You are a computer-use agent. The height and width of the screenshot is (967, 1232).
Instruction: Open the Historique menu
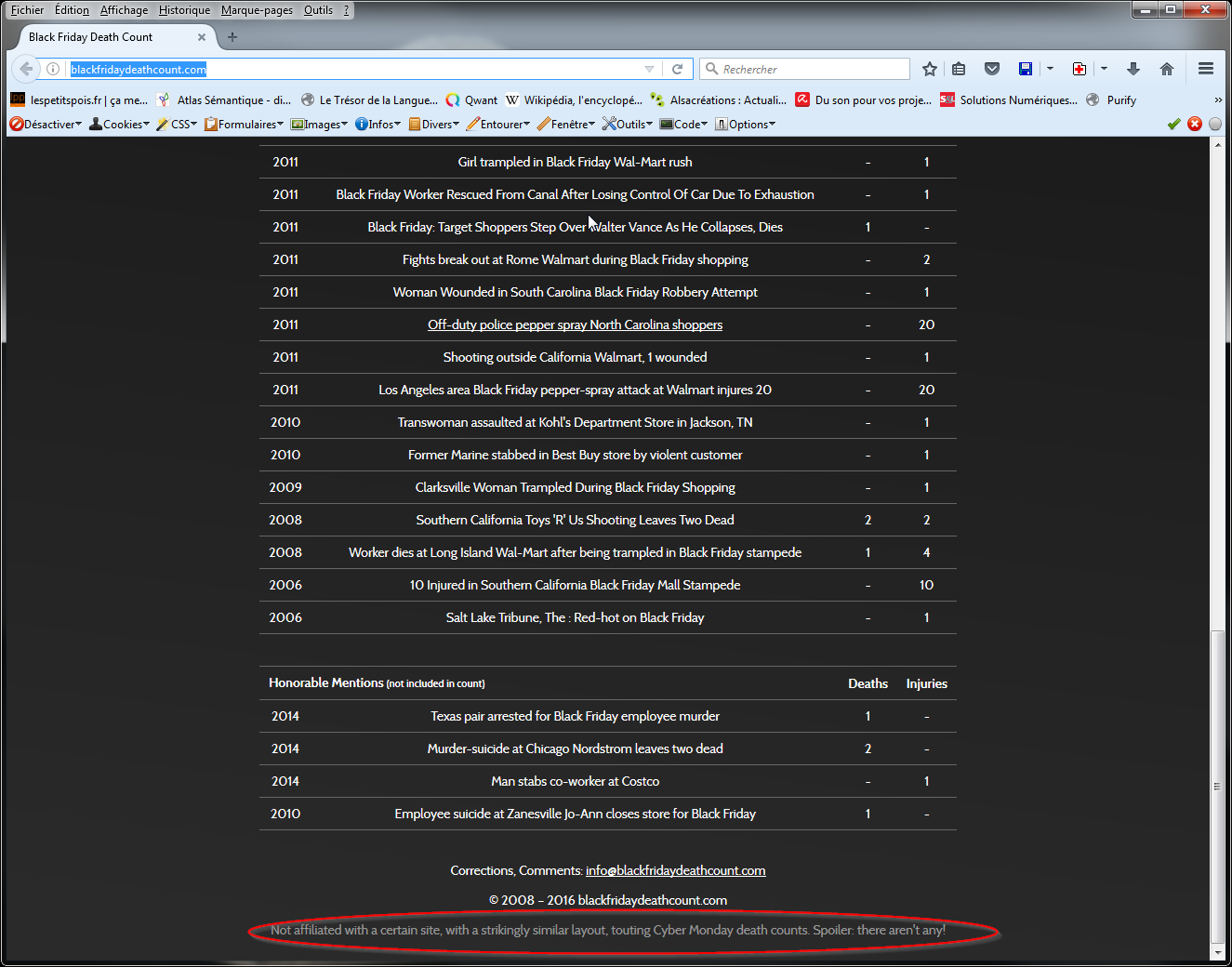(x=184, y=10)
